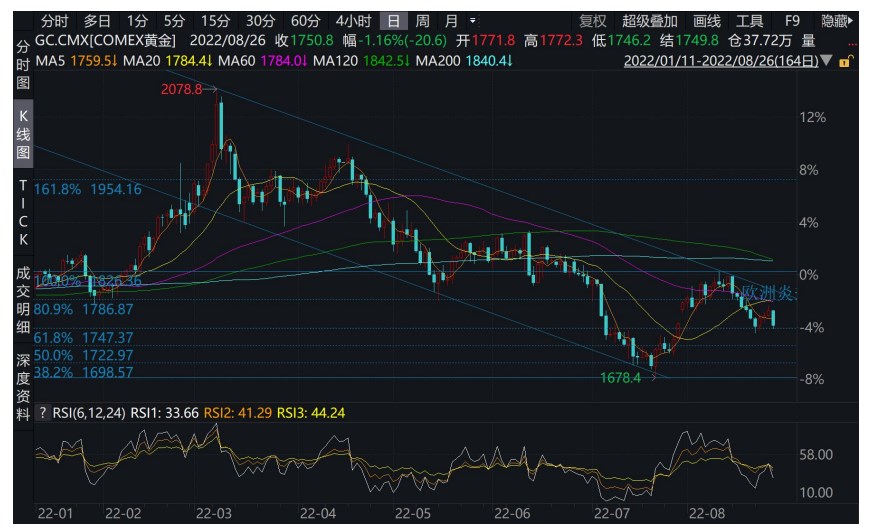This screenshot has width=872, height=532.
Task: Open the 复权 adjustment menu
Action: tap(592, 21)
